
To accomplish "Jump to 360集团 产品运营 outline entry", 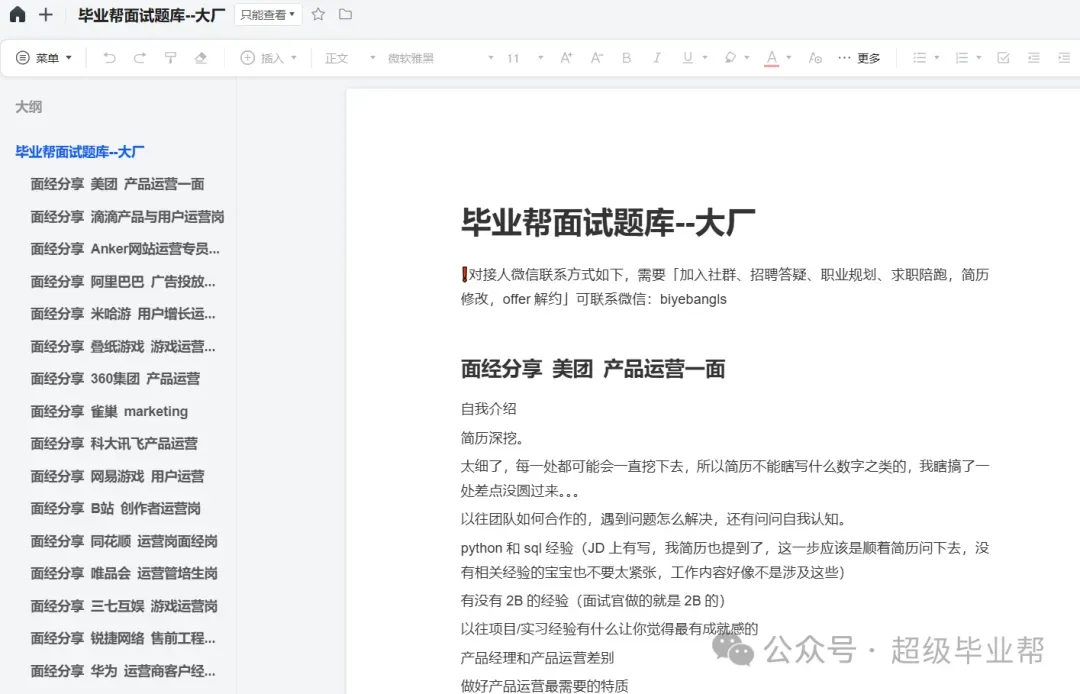I will (115, 379).
